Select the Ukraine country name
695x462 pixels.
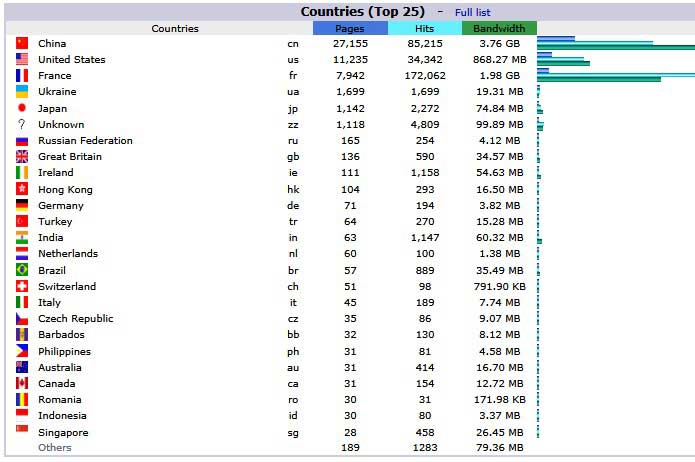[x=57, y=91]
